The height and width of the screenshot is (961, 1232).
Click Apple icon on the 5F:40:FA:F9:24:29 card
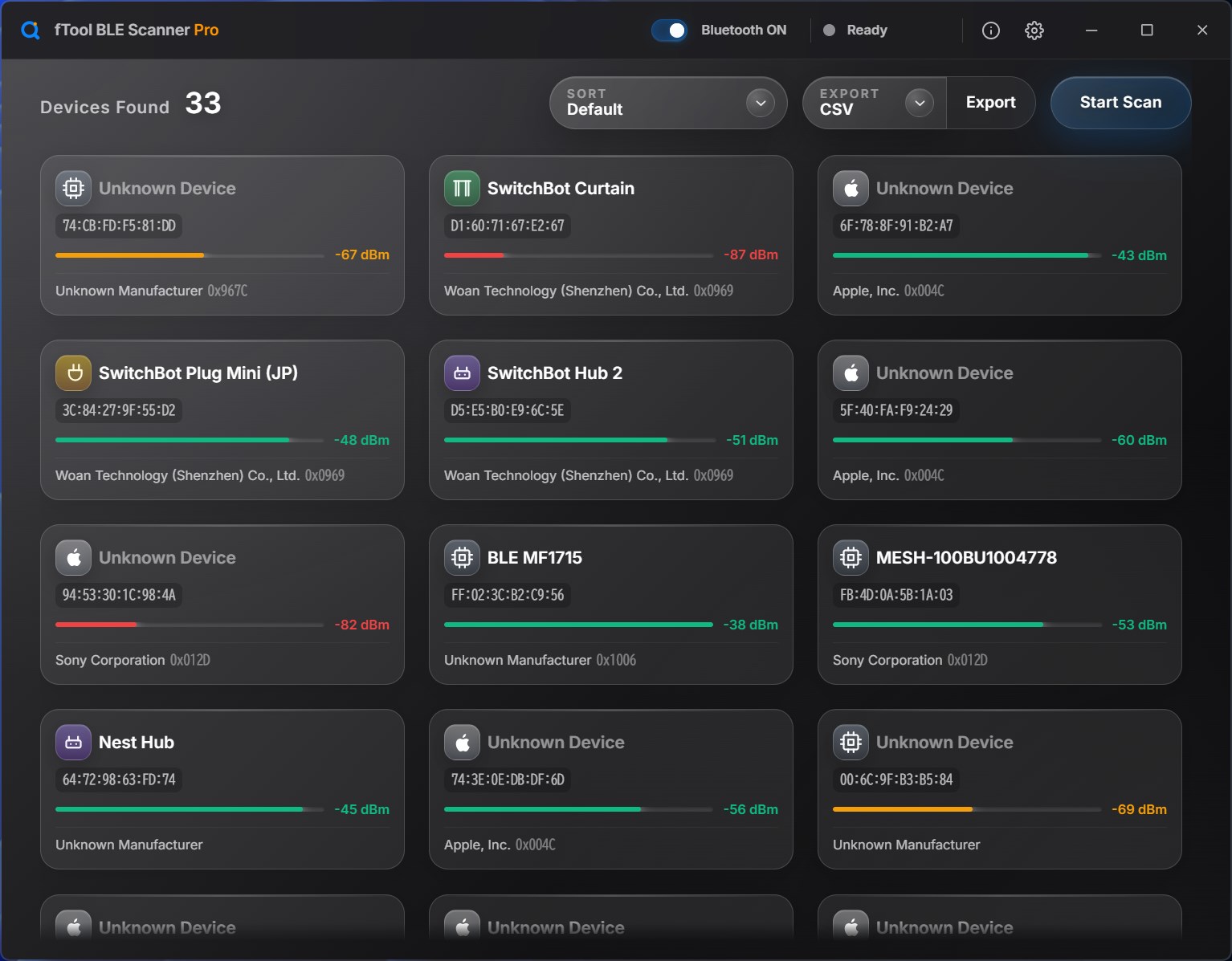[x=851, y=373]
